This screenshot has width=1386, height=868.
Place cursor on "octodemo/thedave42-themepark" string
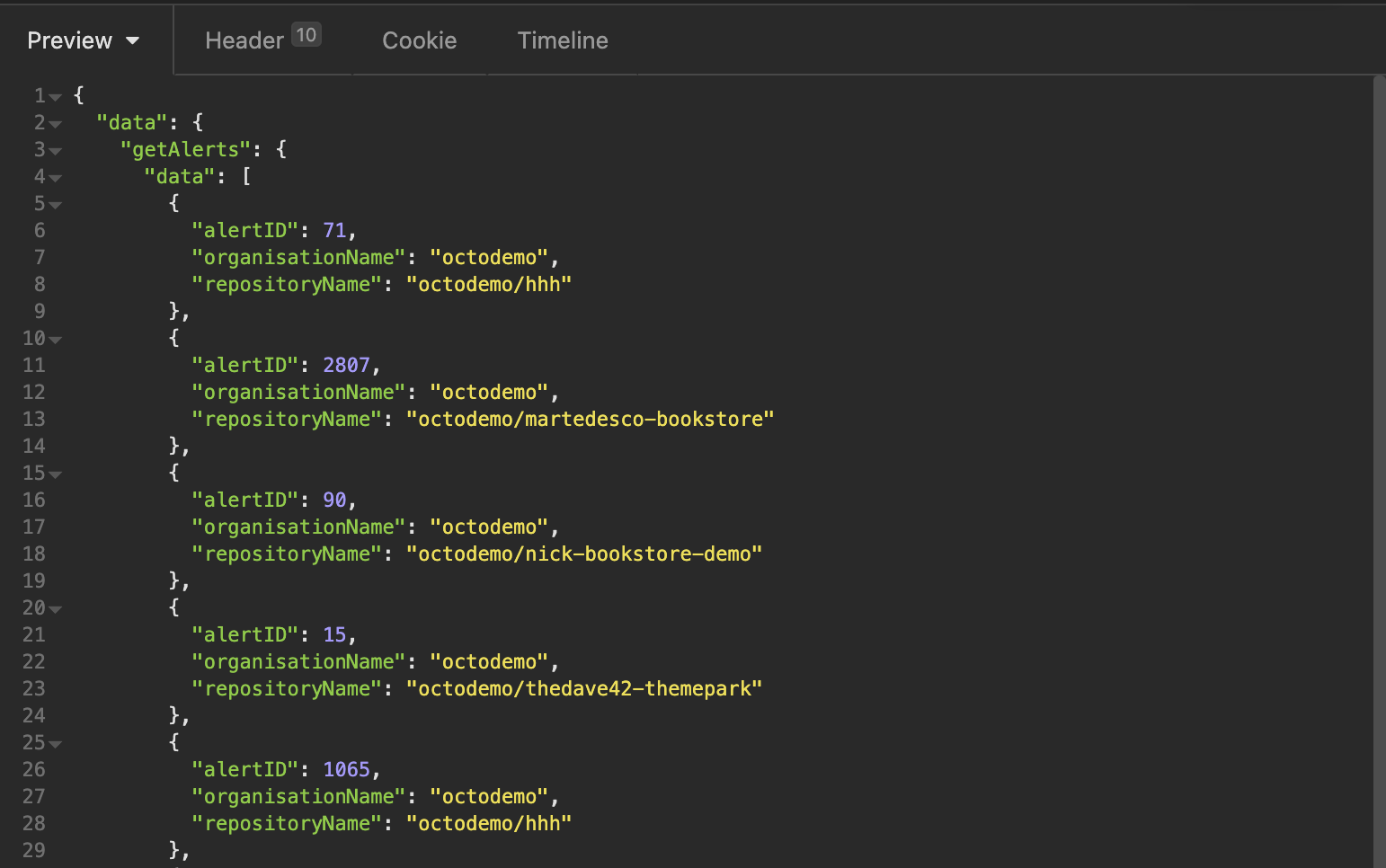(583, 688)
